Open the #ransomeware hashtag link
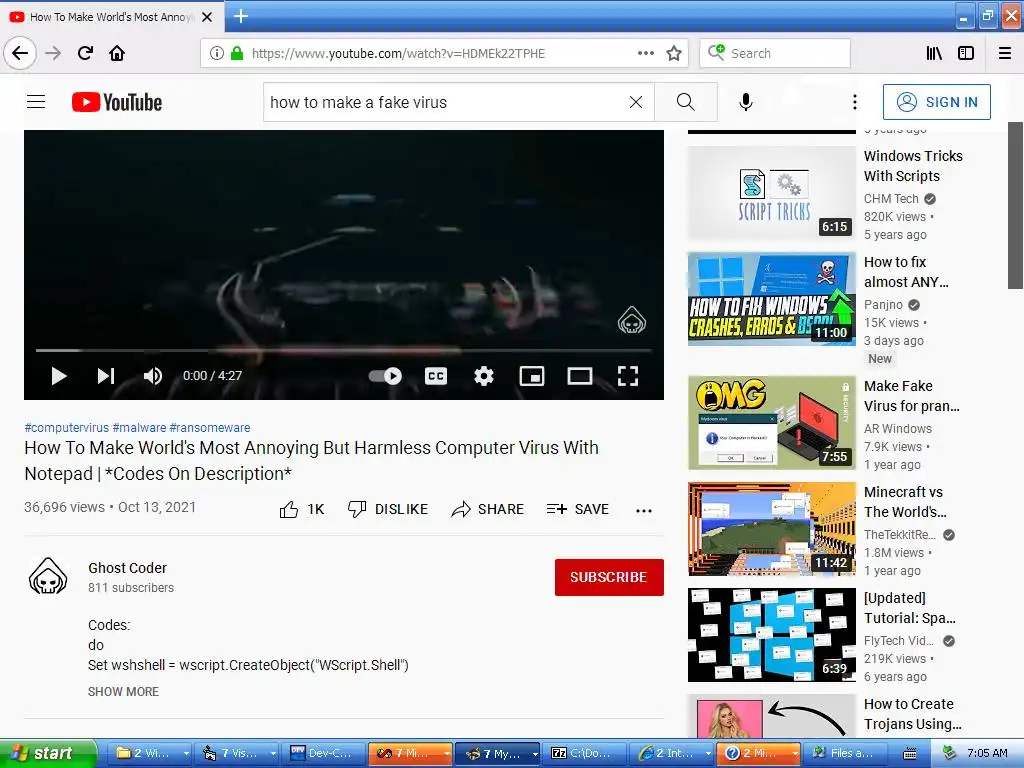Screen dimensions: 1024x768 [210, 428]
